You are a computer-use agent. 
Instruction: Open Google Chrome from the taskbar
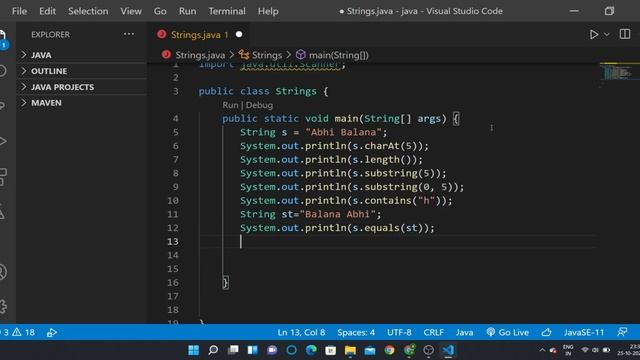[389, 350]
